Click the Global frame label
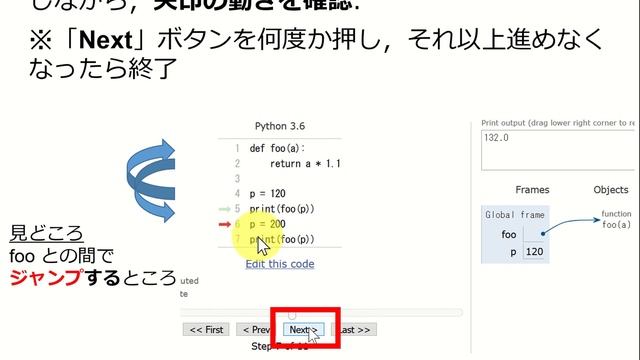This screenshot has width=640, height=360. click(515, 215)
